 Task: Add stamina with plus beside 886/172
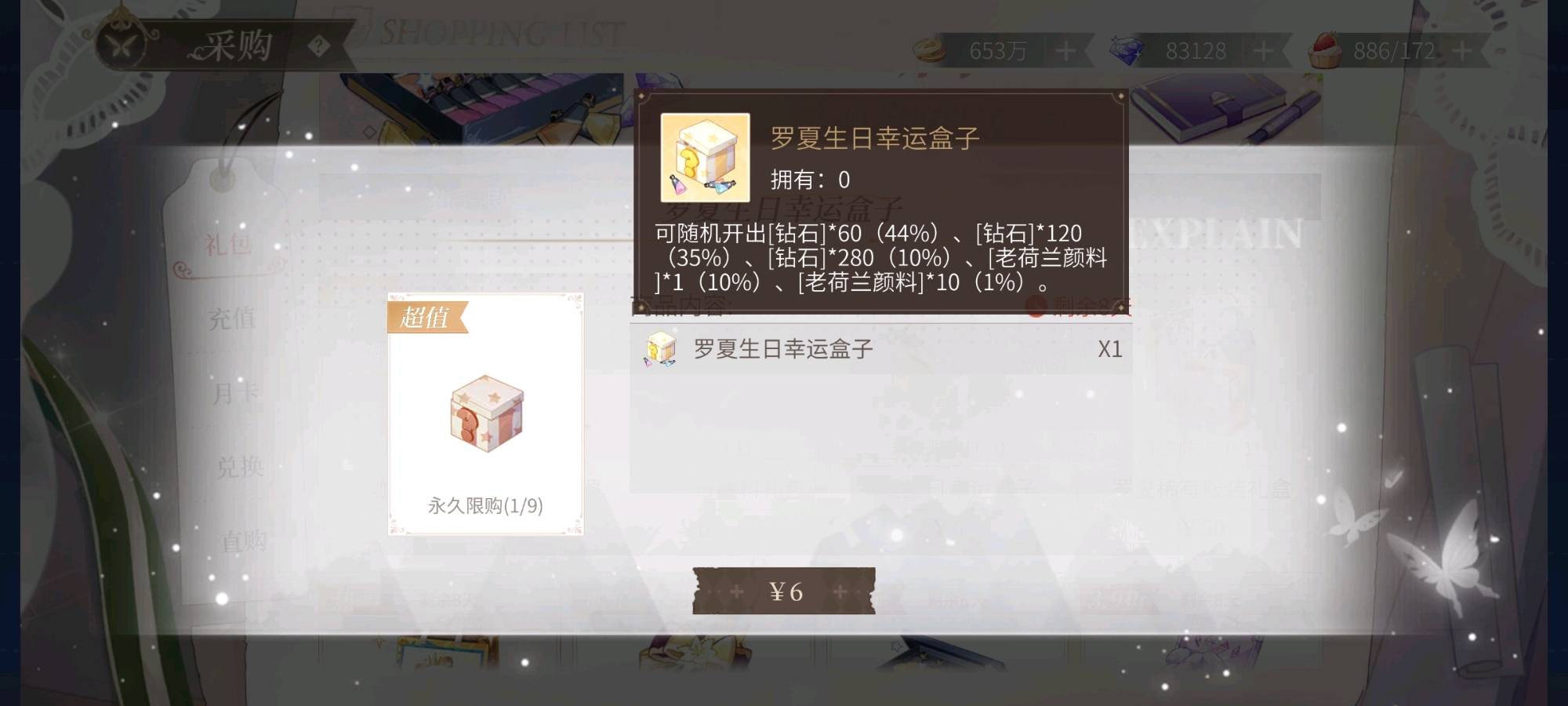[1461, 51]
